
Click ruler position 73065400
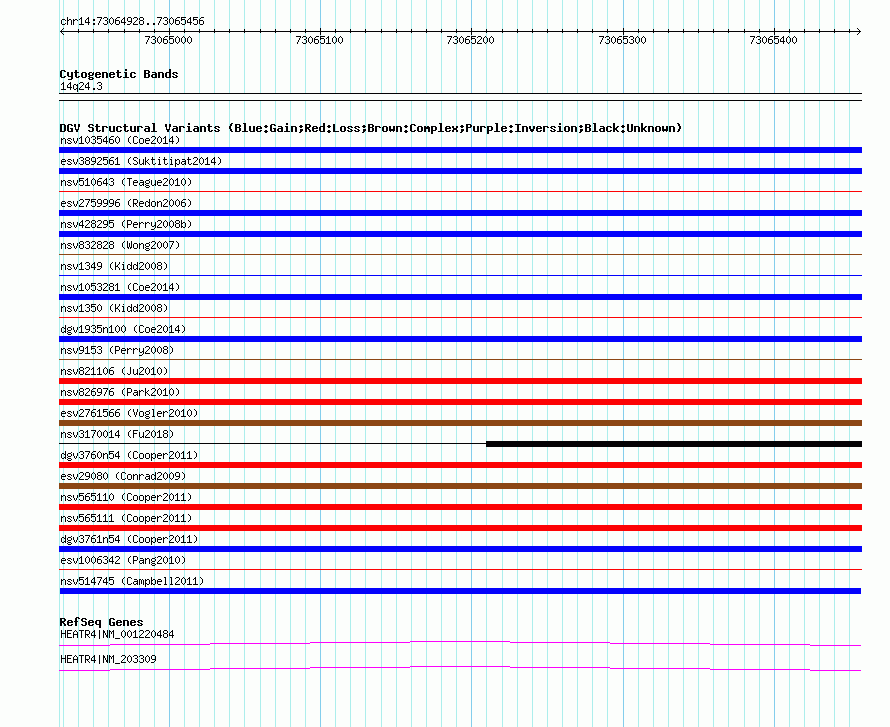[774, 40]
